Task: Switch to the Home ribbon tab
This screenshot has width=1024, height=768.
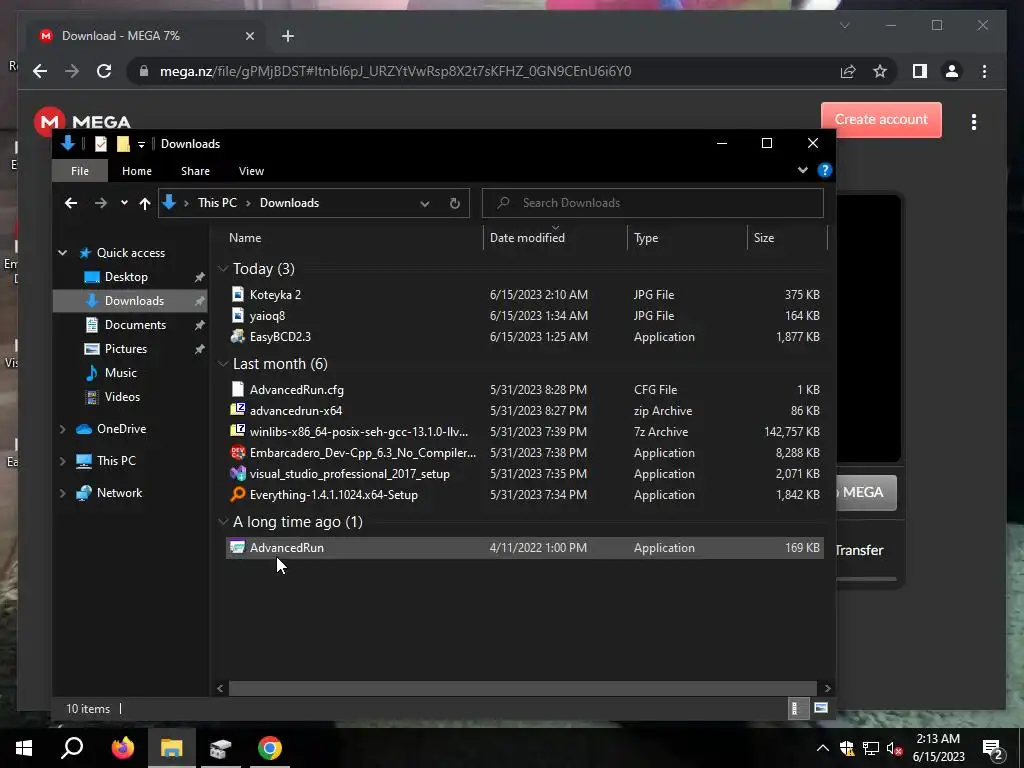Action: tap(136, 171)
